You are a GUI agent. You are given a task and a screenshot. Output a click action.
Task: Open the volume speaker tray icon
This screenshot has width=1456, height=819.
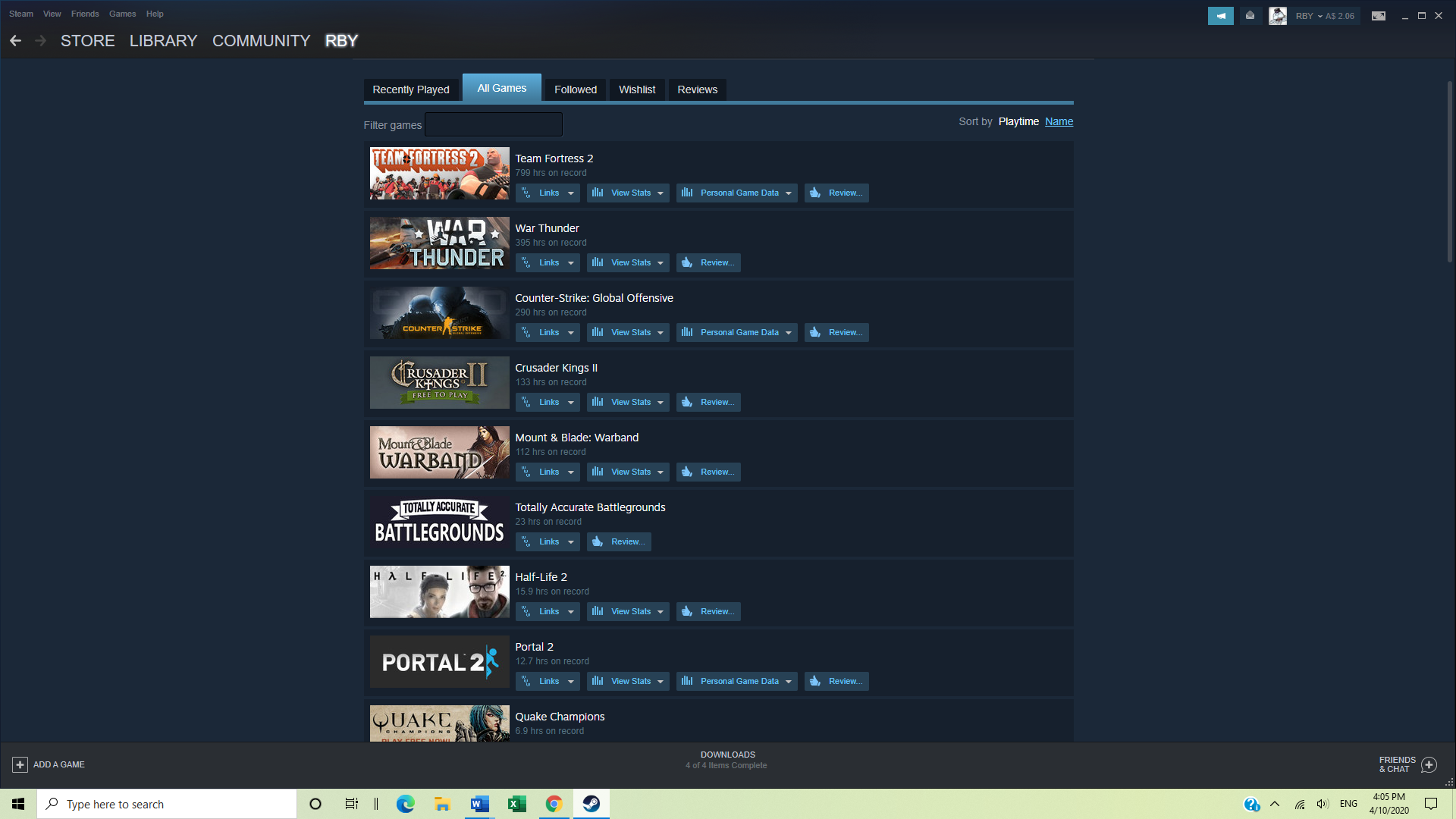[1323, 804]
